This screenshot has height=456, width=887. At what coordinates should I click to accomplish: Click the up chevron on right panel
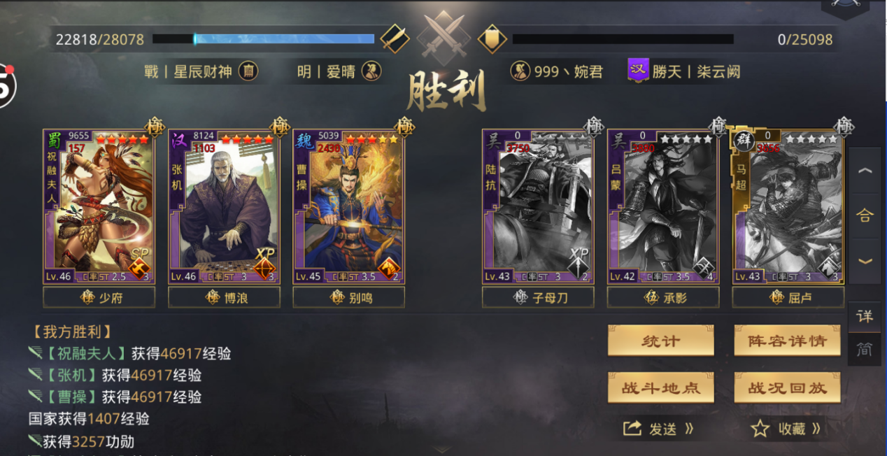(865, 171)
